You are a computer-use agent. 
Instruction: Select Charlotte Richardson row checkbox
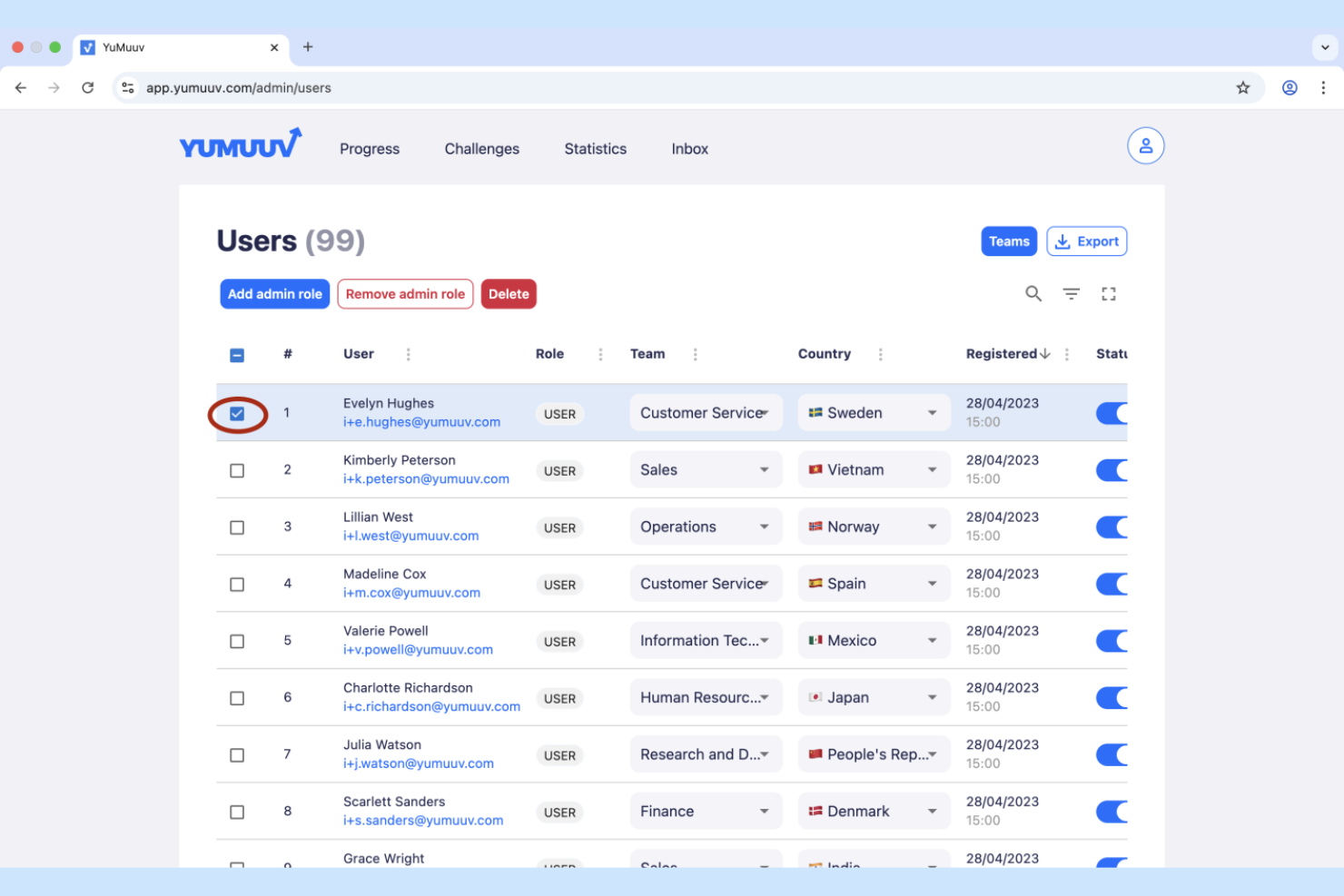coord(237,698)
